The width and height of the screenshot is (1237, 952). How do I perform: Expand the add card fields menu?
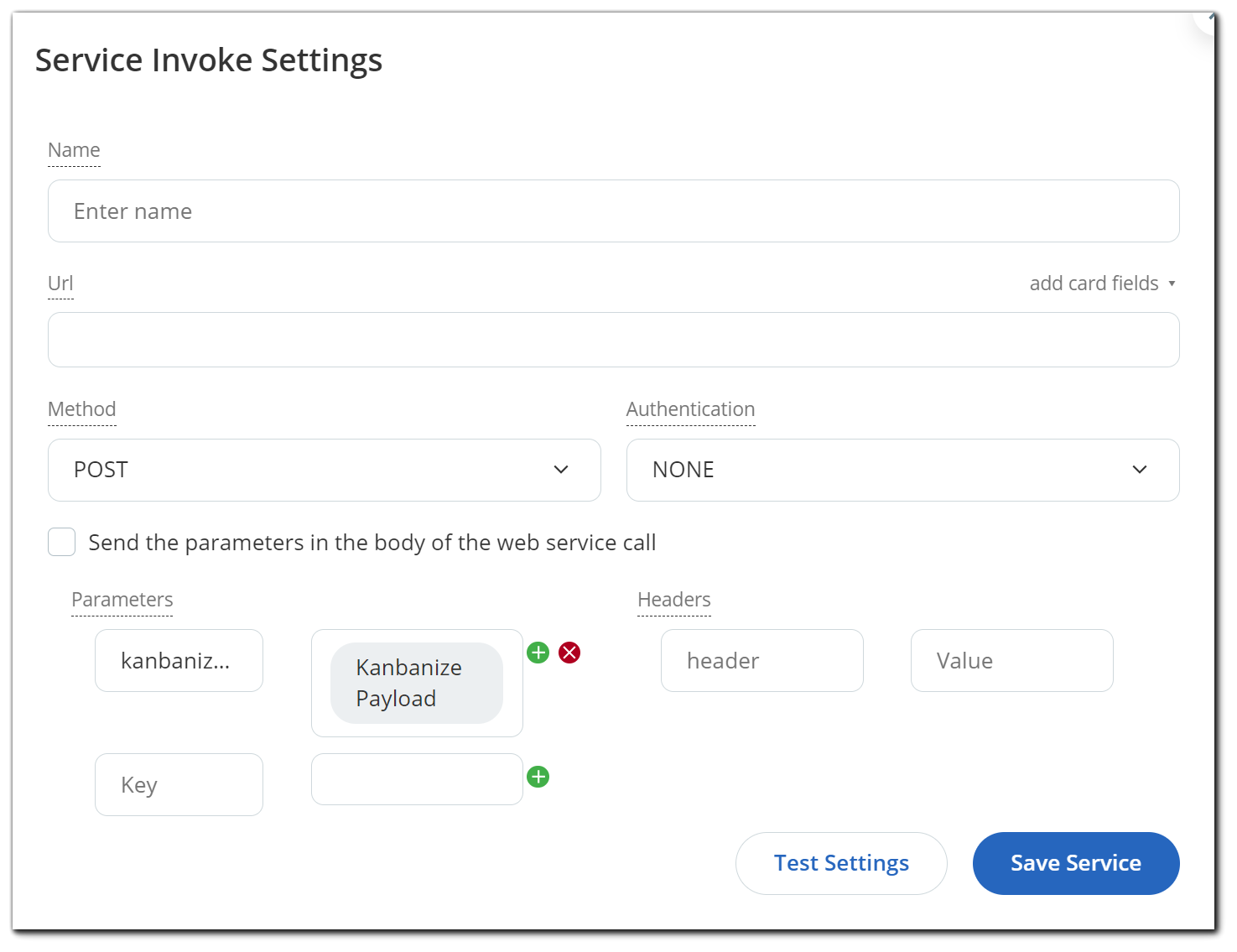coord(1102,284)
